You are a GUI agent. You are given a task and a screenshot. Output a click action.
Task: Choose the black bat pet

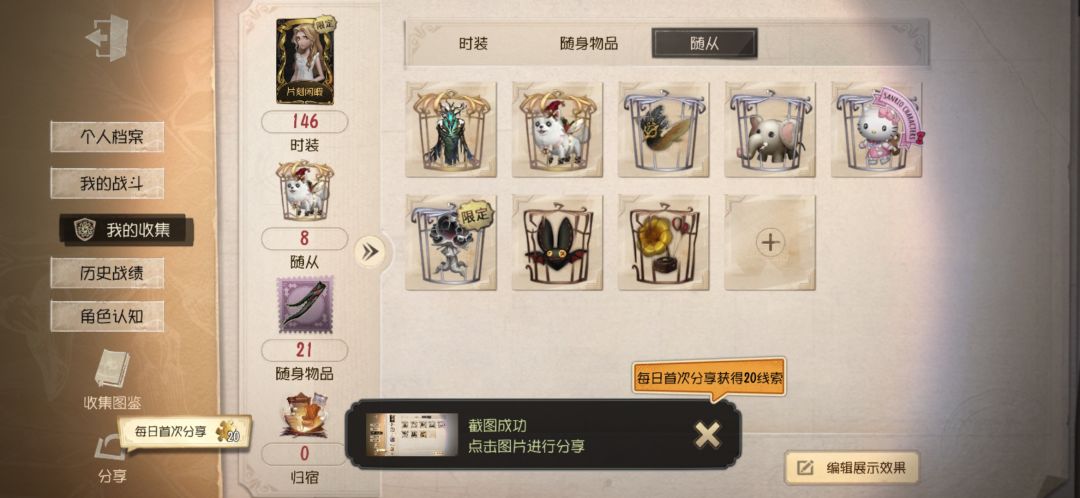(557, 242)
